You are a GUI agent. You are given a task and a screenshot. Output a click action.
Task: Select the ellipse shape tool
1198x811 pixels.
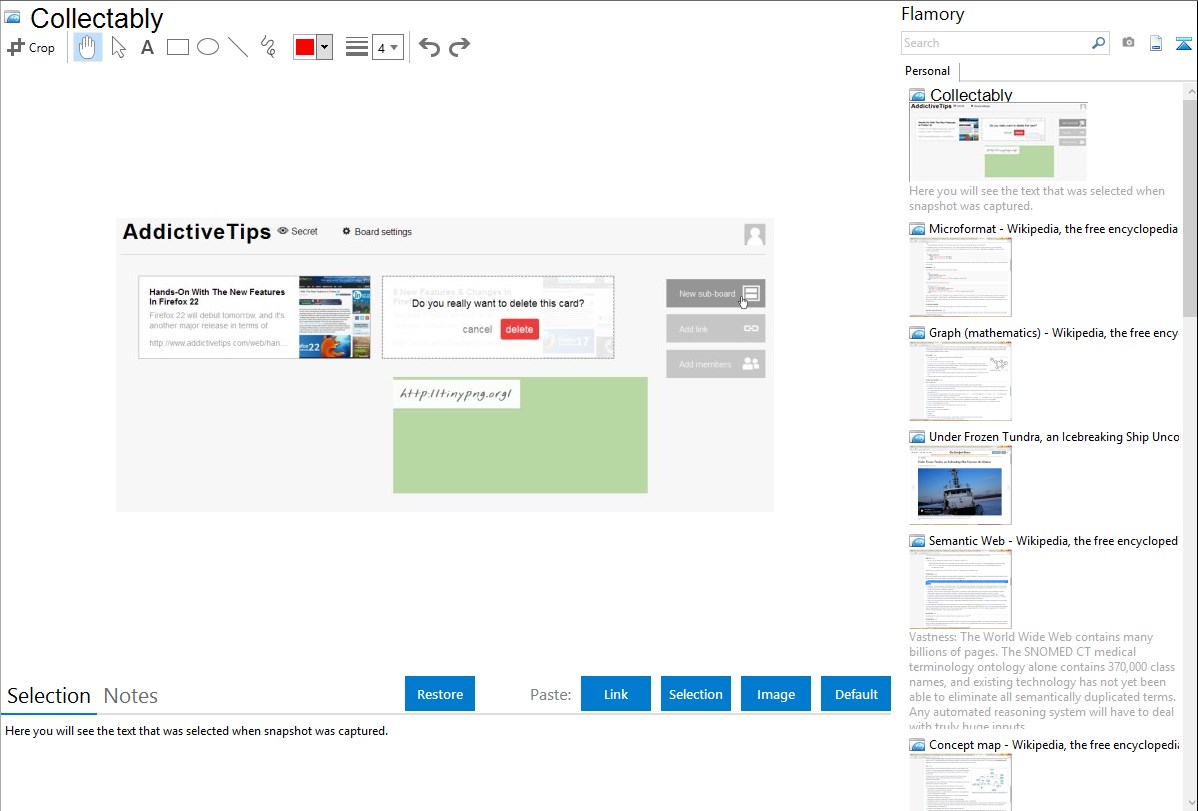(x=208, y=47)
